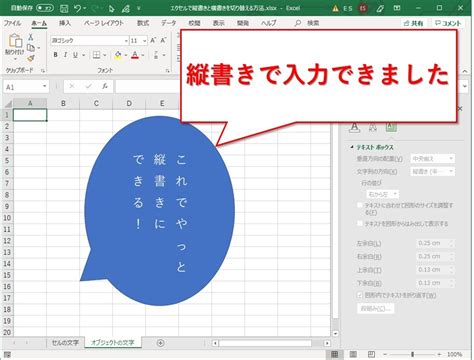The image size is (474, 360).
Task: Click the Format Painter brush icon
Action: 31,58
